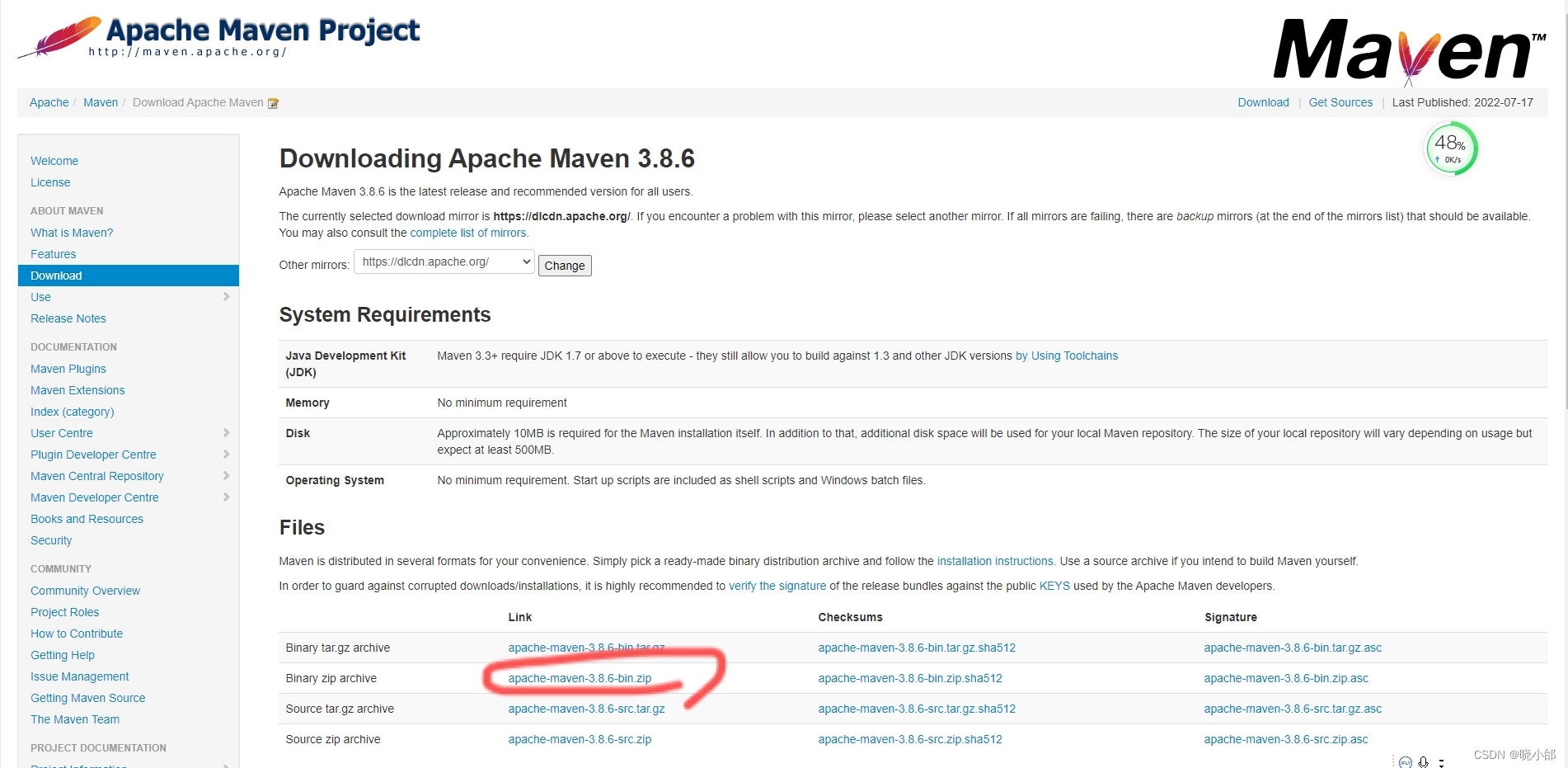Open How to Contribute link
The height and width of the screenshot is (768, 1568).
[77, 634]
